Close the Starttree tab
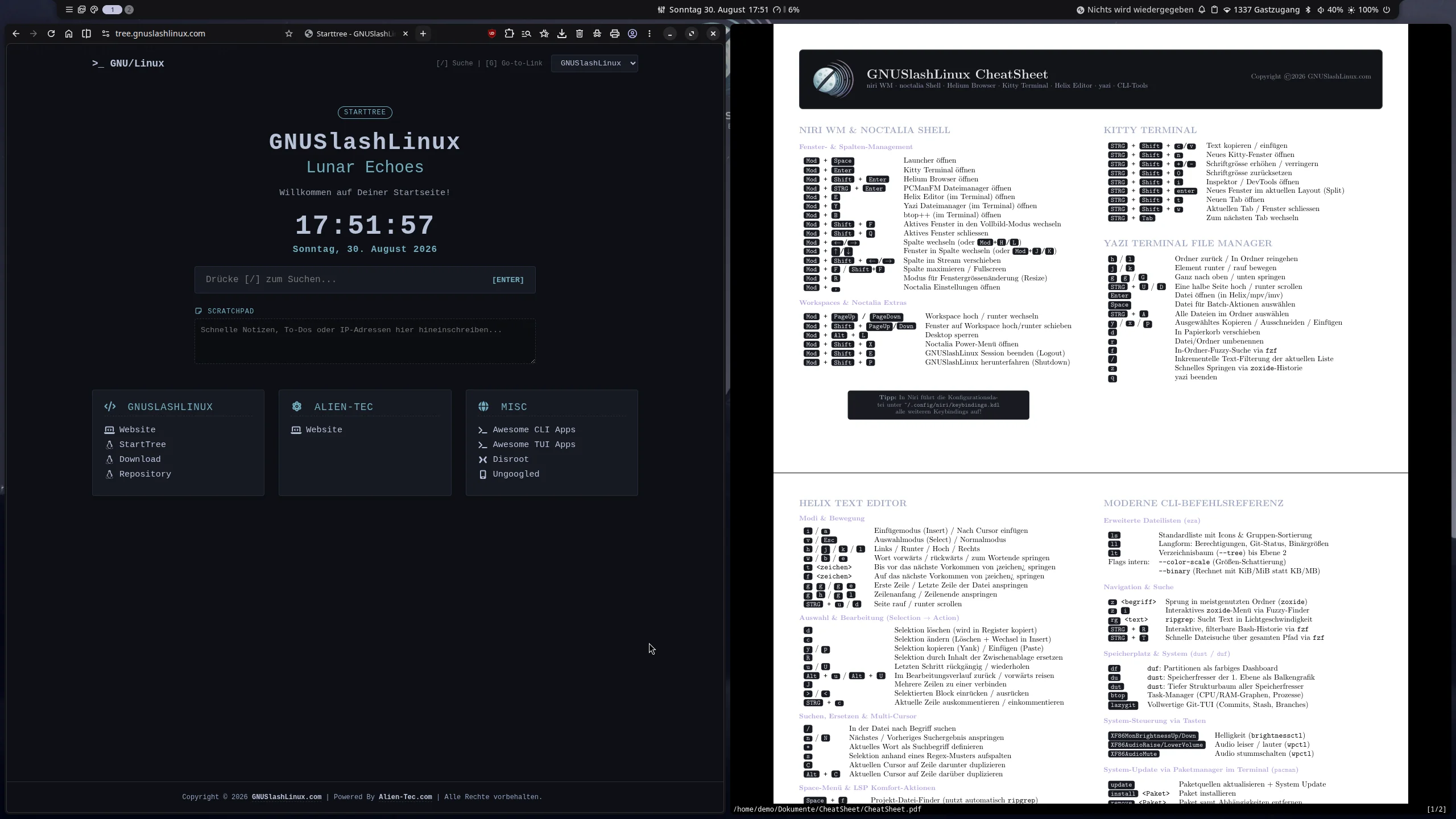The width and height of the screenshot is (1456, 819). (x=406, y=34)
